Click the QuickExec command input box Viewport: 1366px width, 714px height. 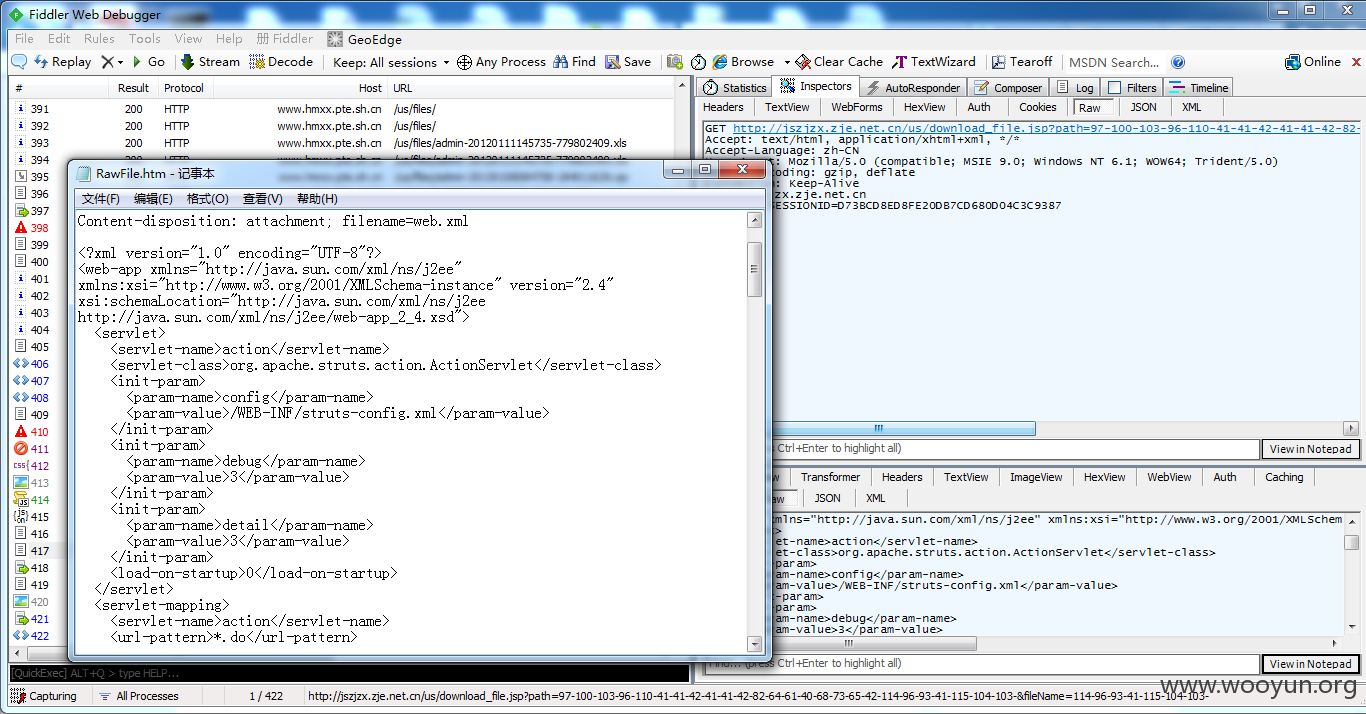click(x=349, y=673)
